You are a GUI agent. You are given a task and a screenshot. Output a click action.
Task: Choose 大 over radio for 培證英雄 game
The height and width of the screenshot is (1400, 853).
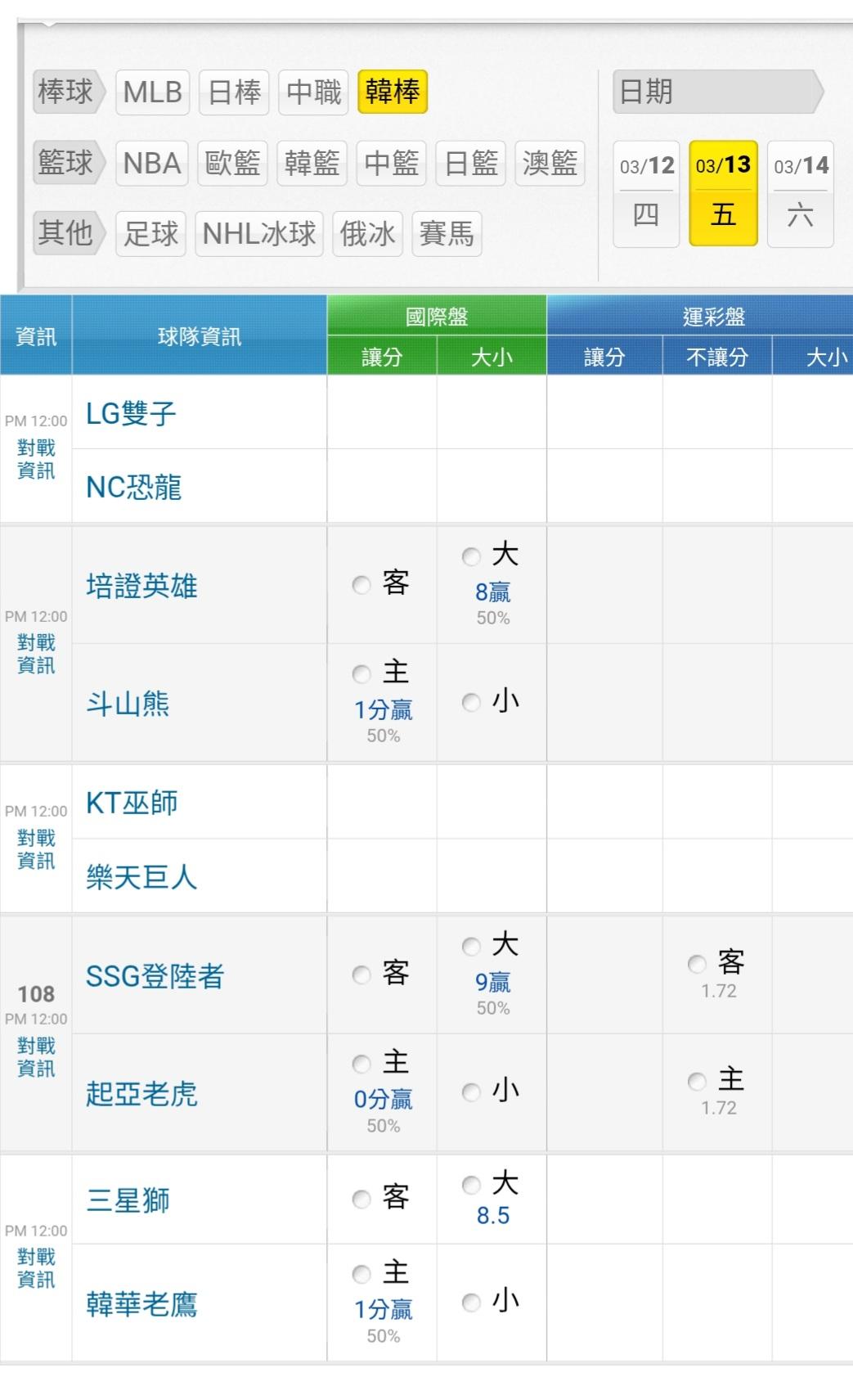(x=471, y=557)
